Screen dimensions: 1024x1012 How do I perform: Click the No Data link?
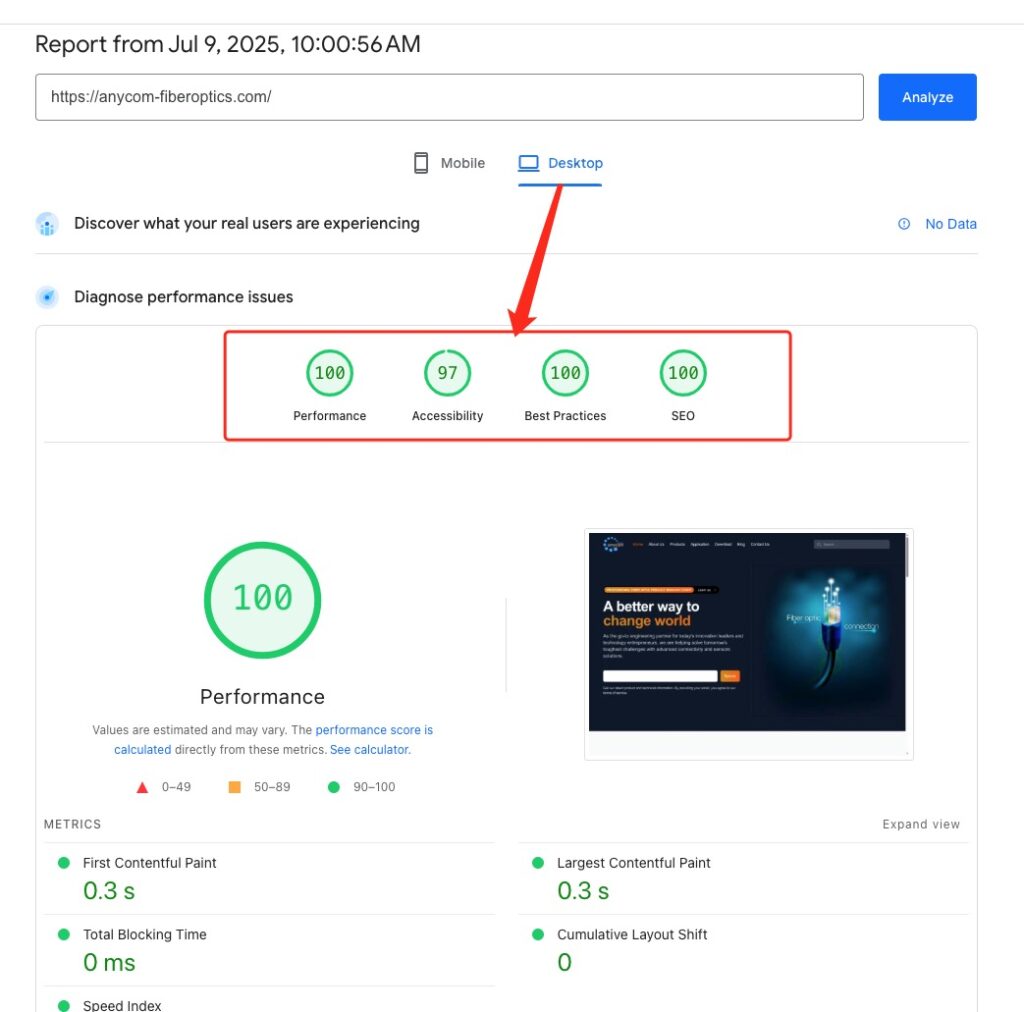click(x=951, y=224)
